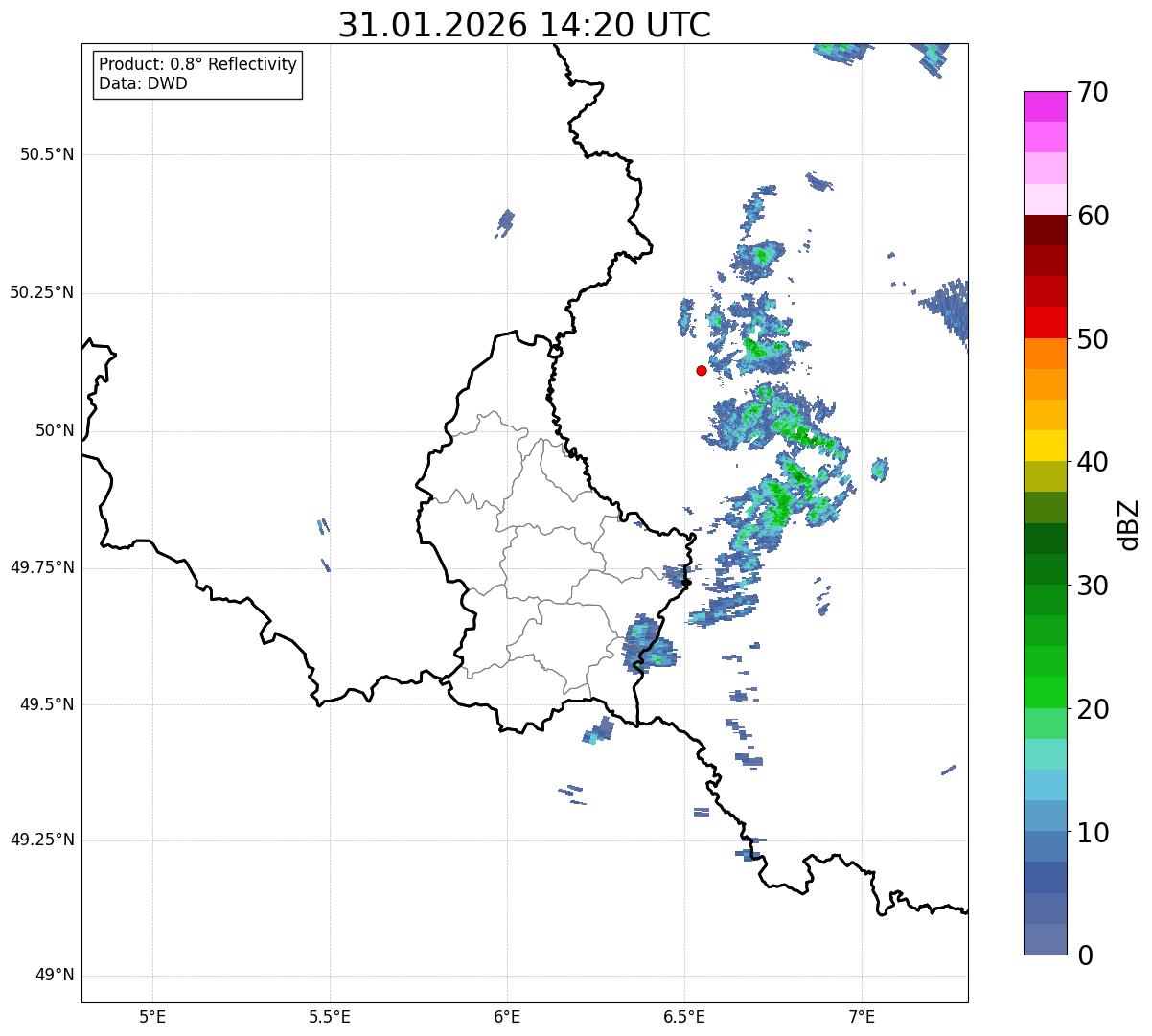Click the 7°E longitude axis label

pos(862,1015)
